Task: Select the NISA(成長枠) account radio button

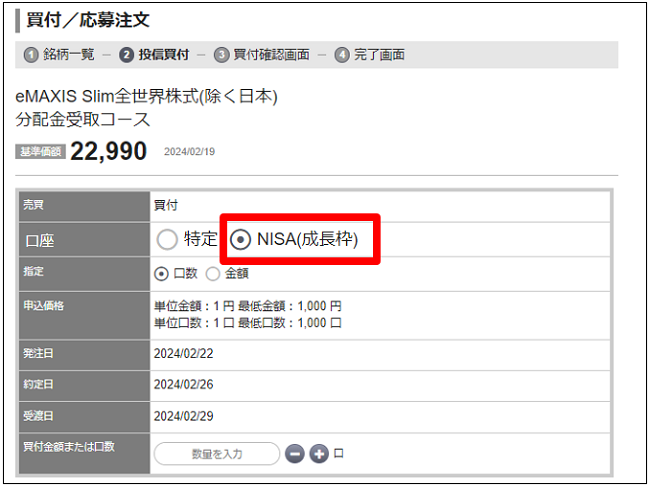Action: (240, 240)
